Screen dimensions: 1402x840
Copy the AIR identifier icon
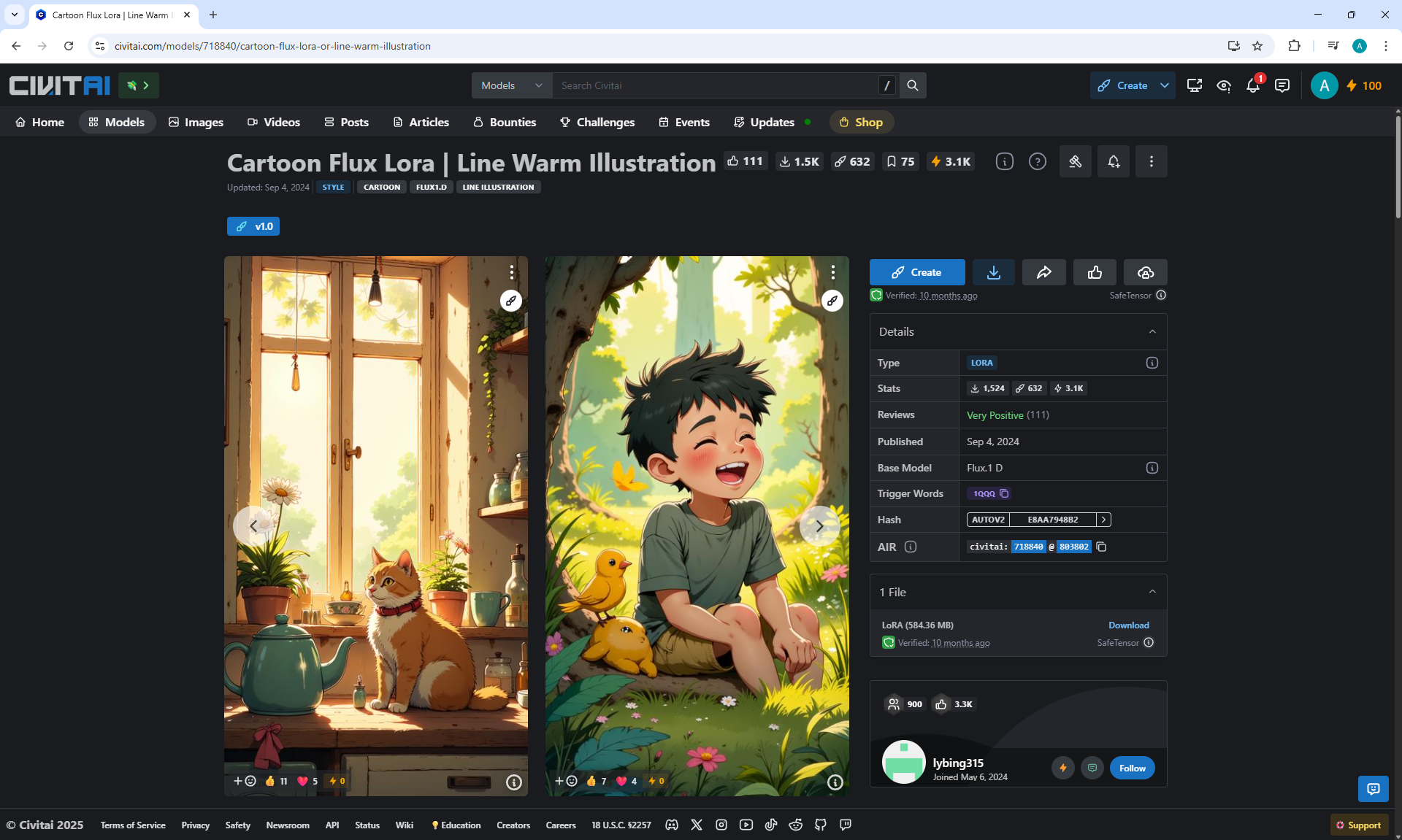1101,547
